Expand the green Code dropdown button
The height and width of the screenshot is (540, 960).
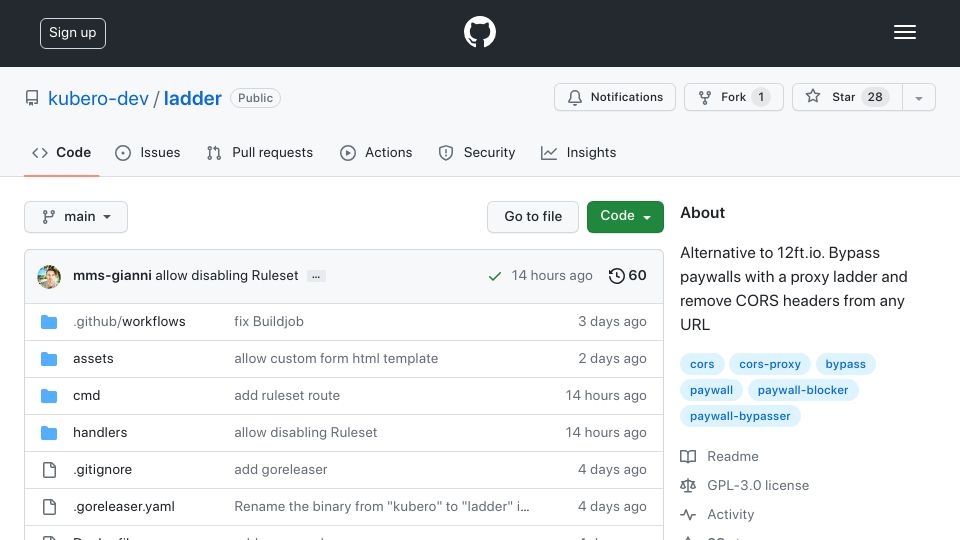tap(625, 217)
